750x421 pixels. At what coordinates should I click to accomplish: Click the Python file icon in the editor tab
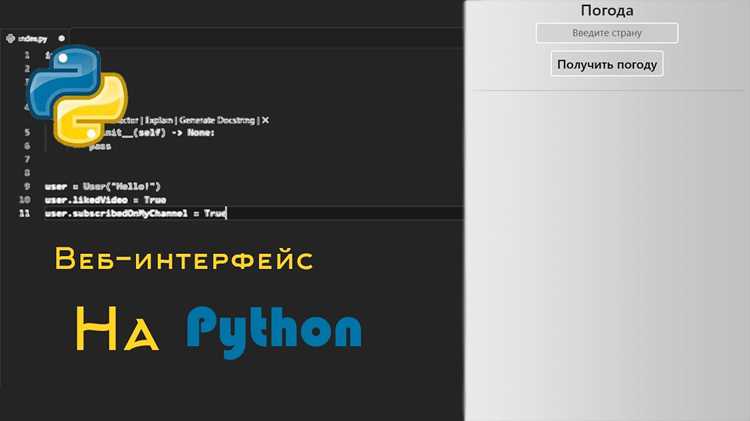[11, 38]
